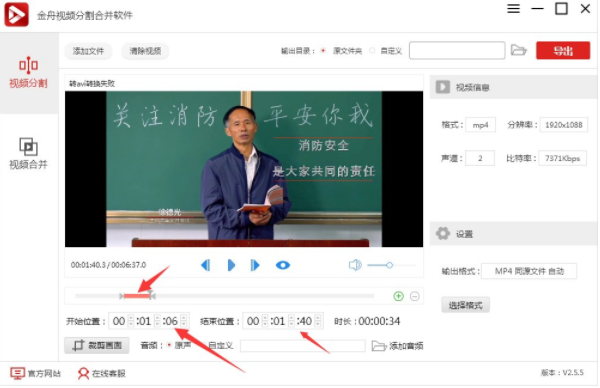
Task: Click 选择格式 button
Action: pyautogui.click(x=466, y=305)
